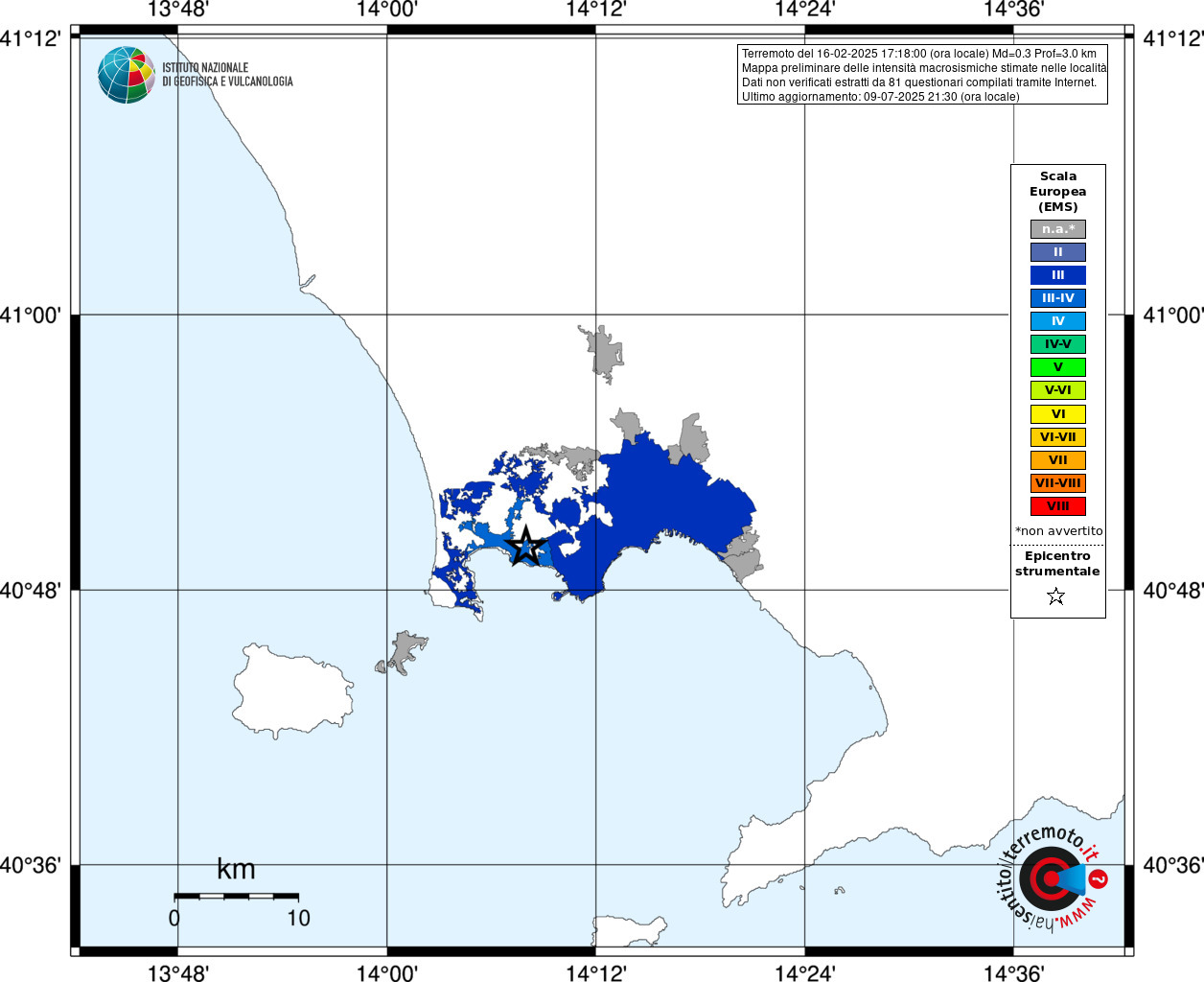Click the left axis label 40°48'
Viewport: 1204px width, 982px height.
(x=31, y=590)
